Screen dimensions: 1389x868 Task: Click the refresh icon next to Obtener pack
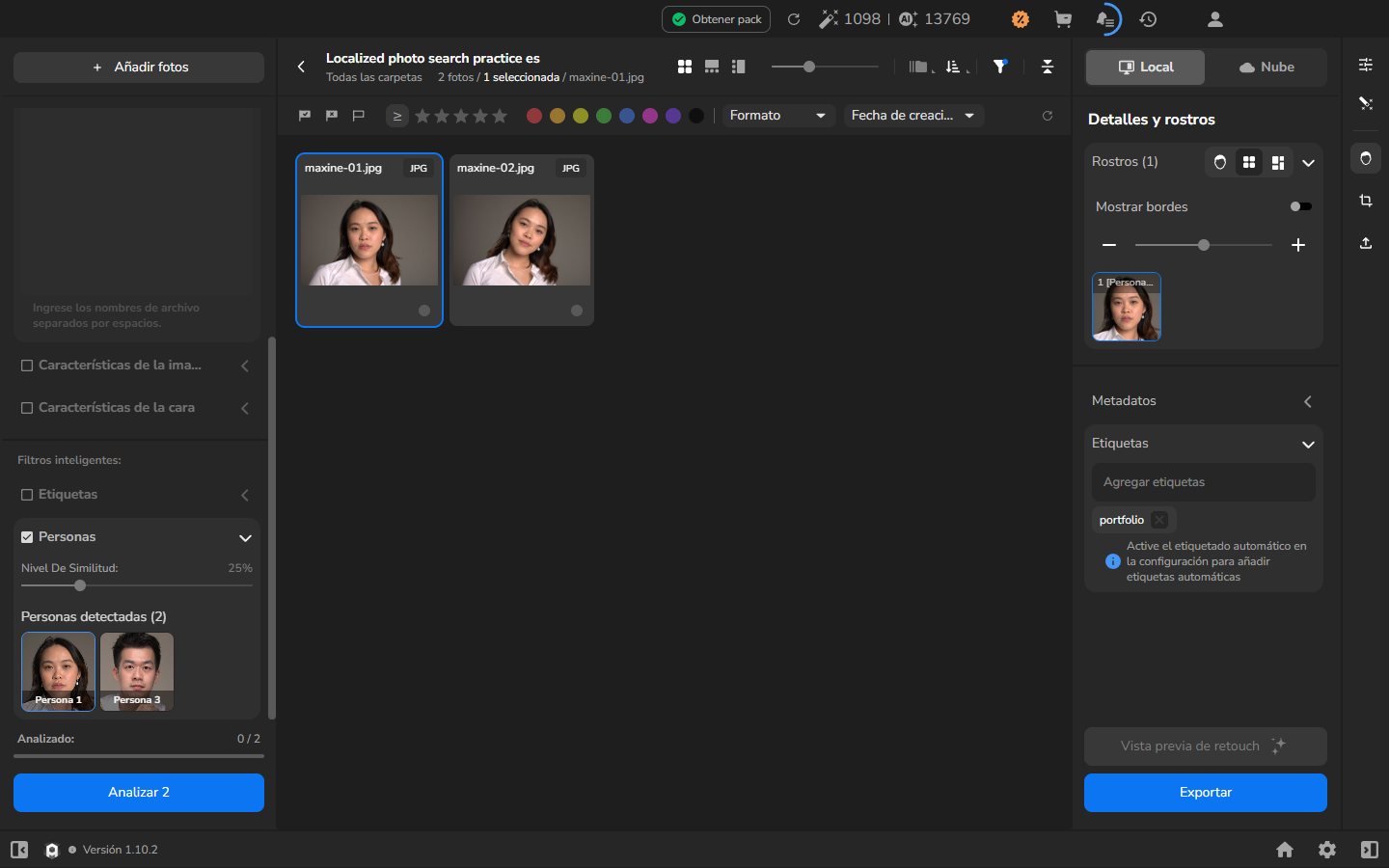click(x=794, y=19)
